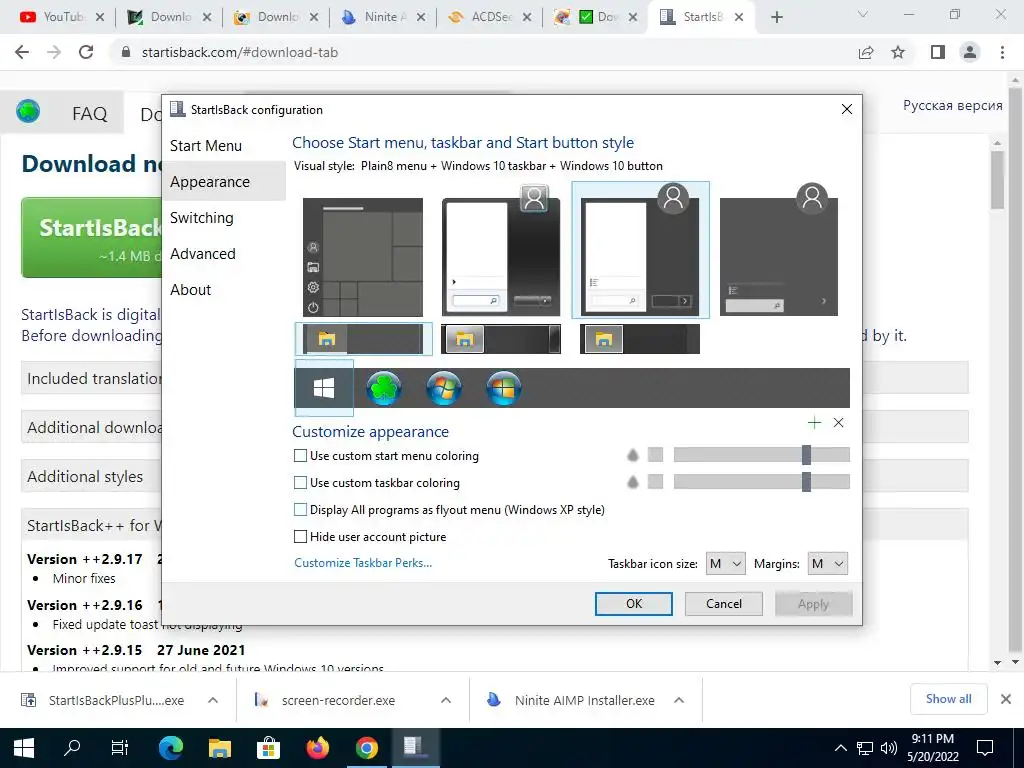Open Chrome tab search chevron
The image size is (1024, 768).
(863, 14)
